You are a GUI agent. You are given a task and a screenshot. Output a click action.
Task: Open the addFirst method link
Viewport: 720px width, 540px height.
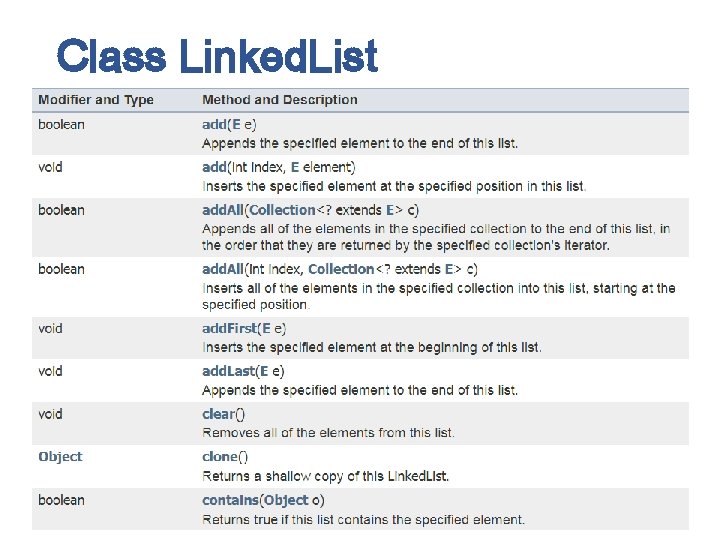point(229,328)
